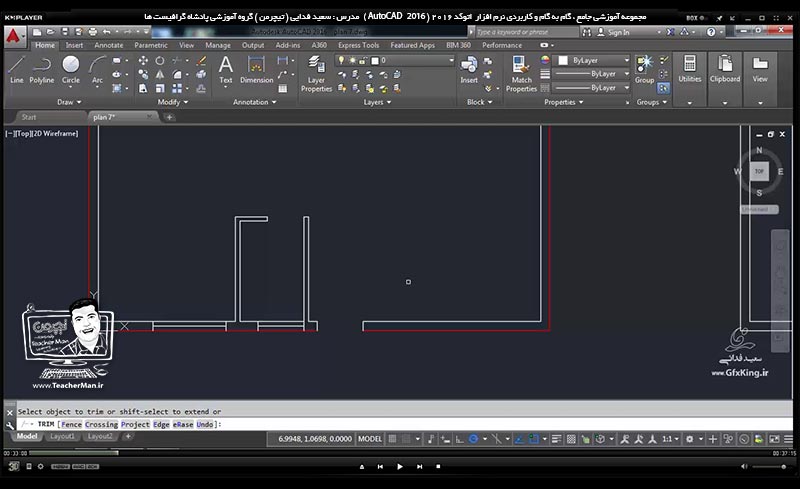
Task: Click the Scale tool icon
Action: (160, 88)
